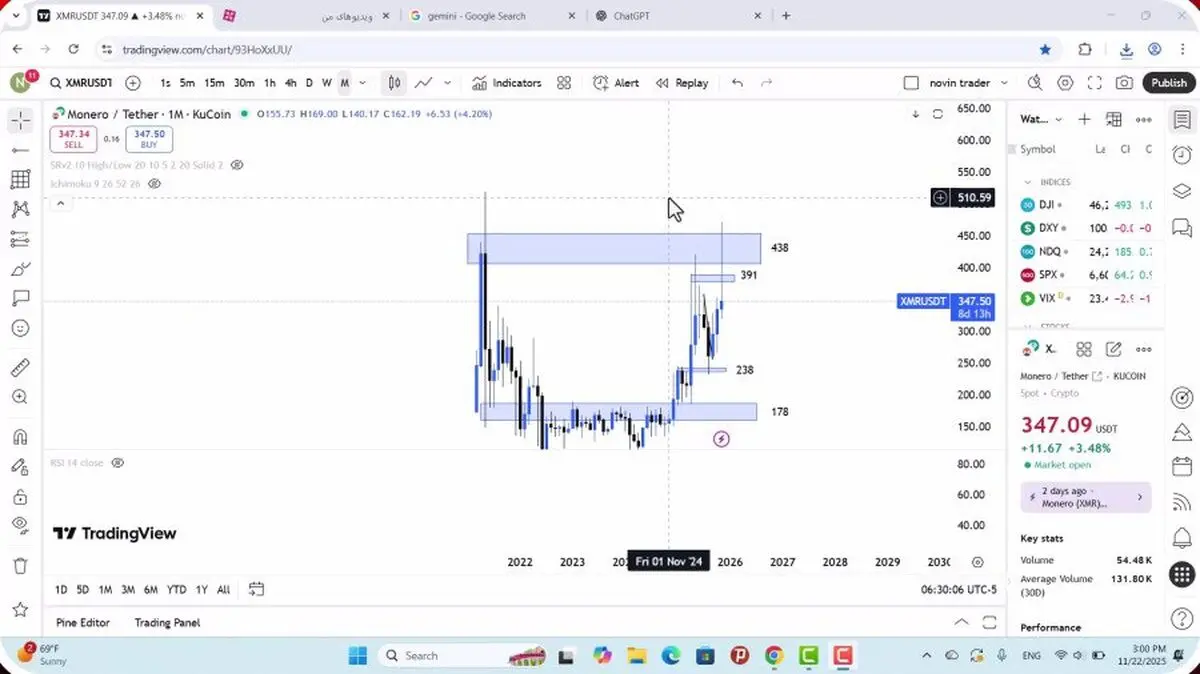Select the crosshair cursor tool
Screen dimensions: 1200x674
(x=20, y=121)
